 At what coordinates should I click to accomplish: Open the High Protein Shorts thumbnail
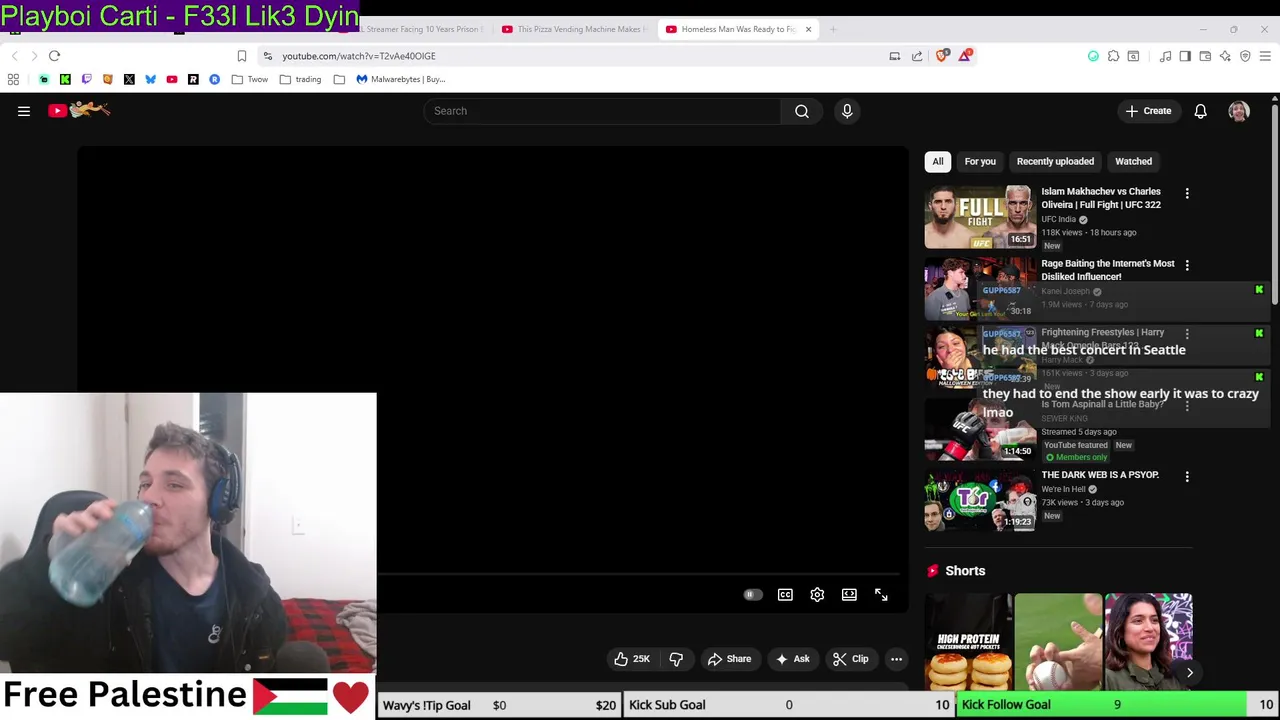[968, 641]
